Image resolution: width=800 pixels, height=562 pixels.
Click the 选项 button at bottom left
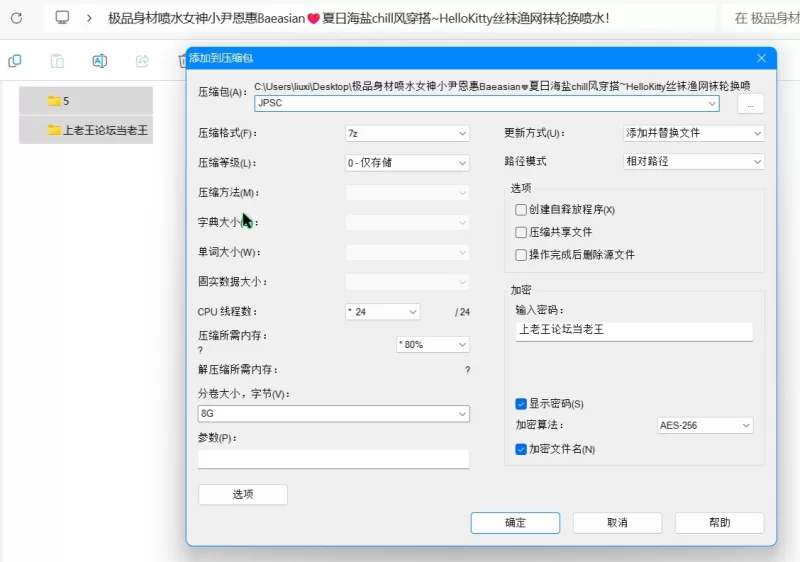pyautogui.click(x=243, y=494)
